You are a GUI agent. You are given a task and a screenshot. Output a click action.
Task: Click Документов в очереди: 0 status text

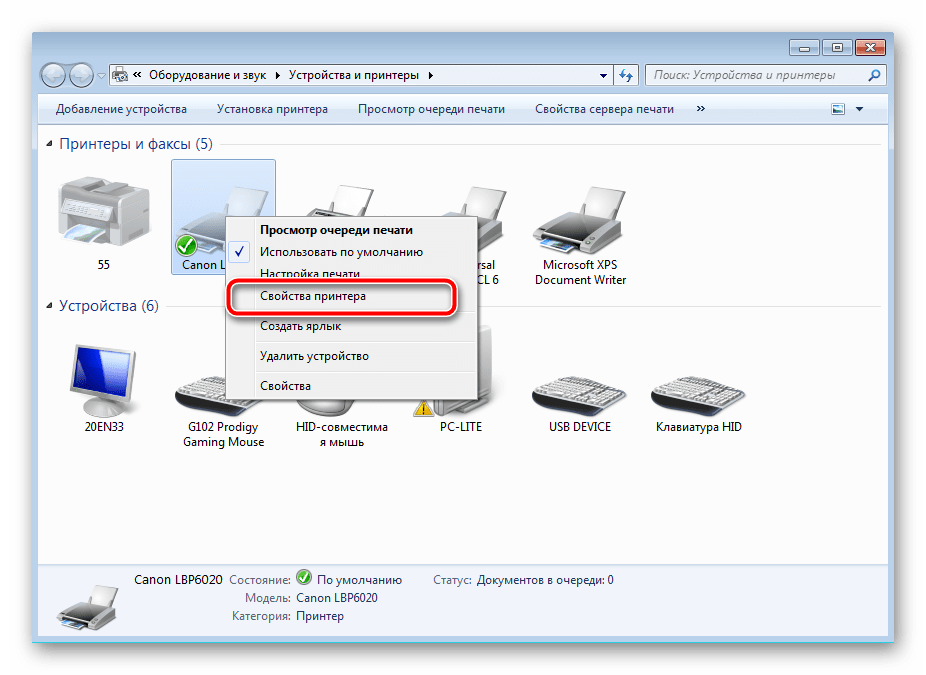pos(545,580)
